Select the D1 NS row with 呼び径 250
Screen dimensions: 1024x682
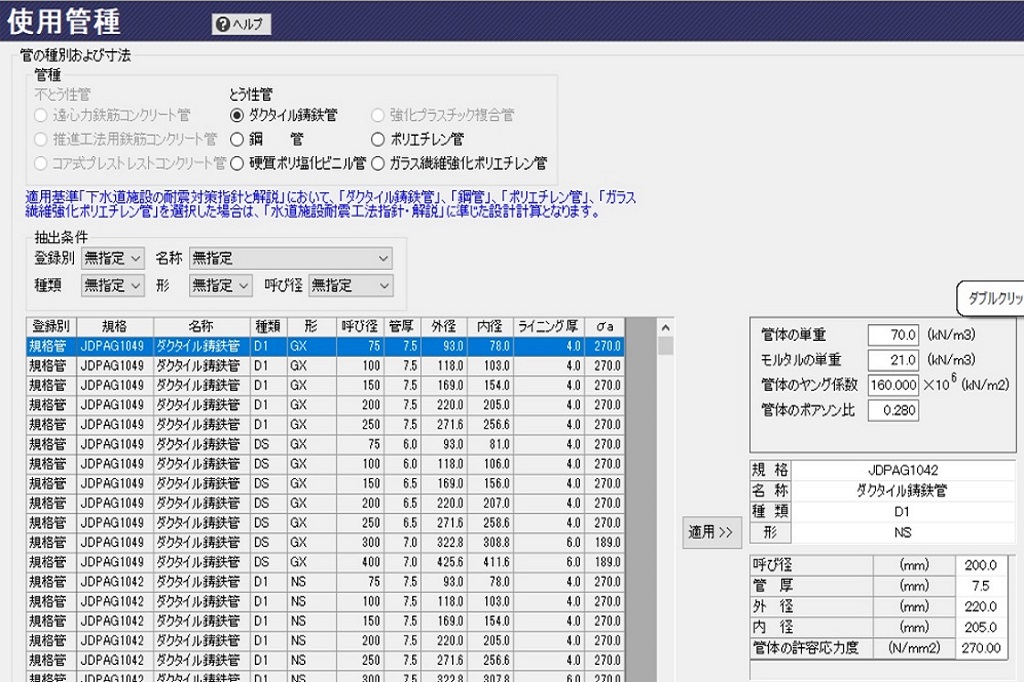(x=325, y=660)
